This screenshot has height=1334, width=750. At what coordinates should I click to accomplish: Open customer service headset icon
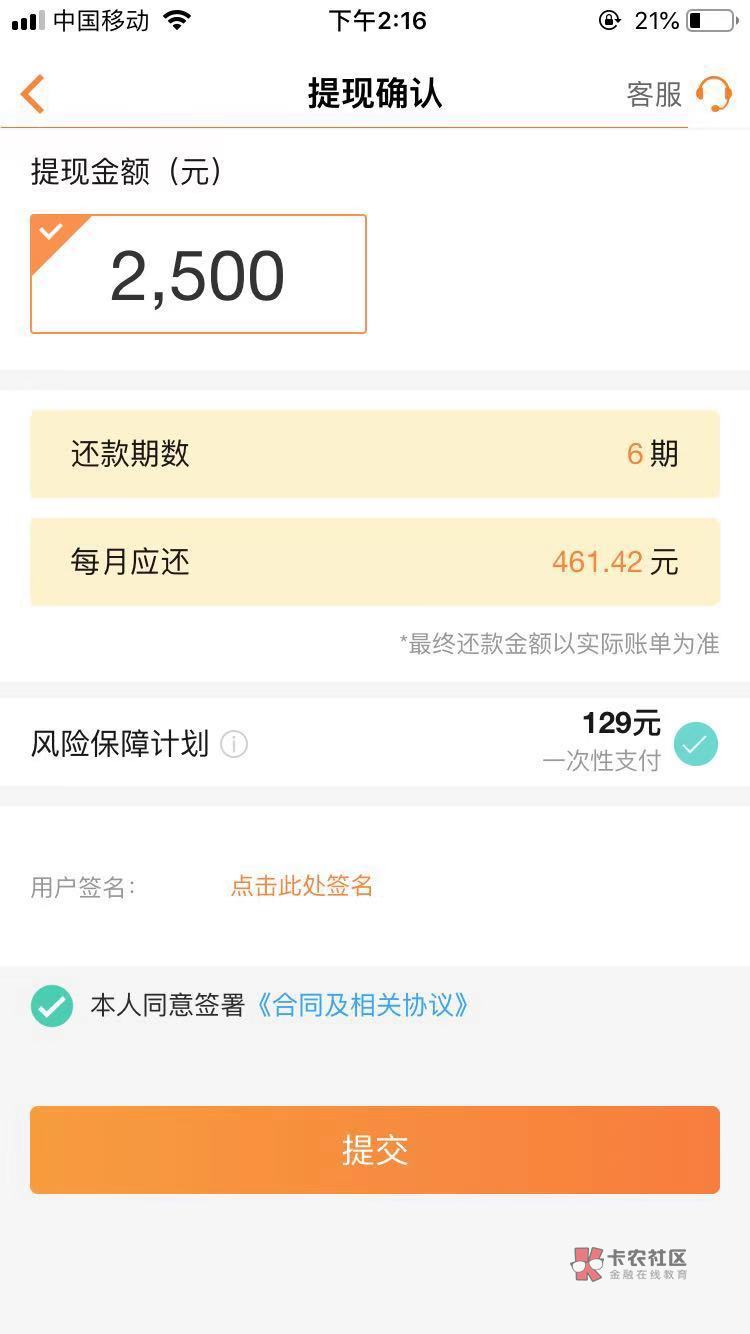714,95
